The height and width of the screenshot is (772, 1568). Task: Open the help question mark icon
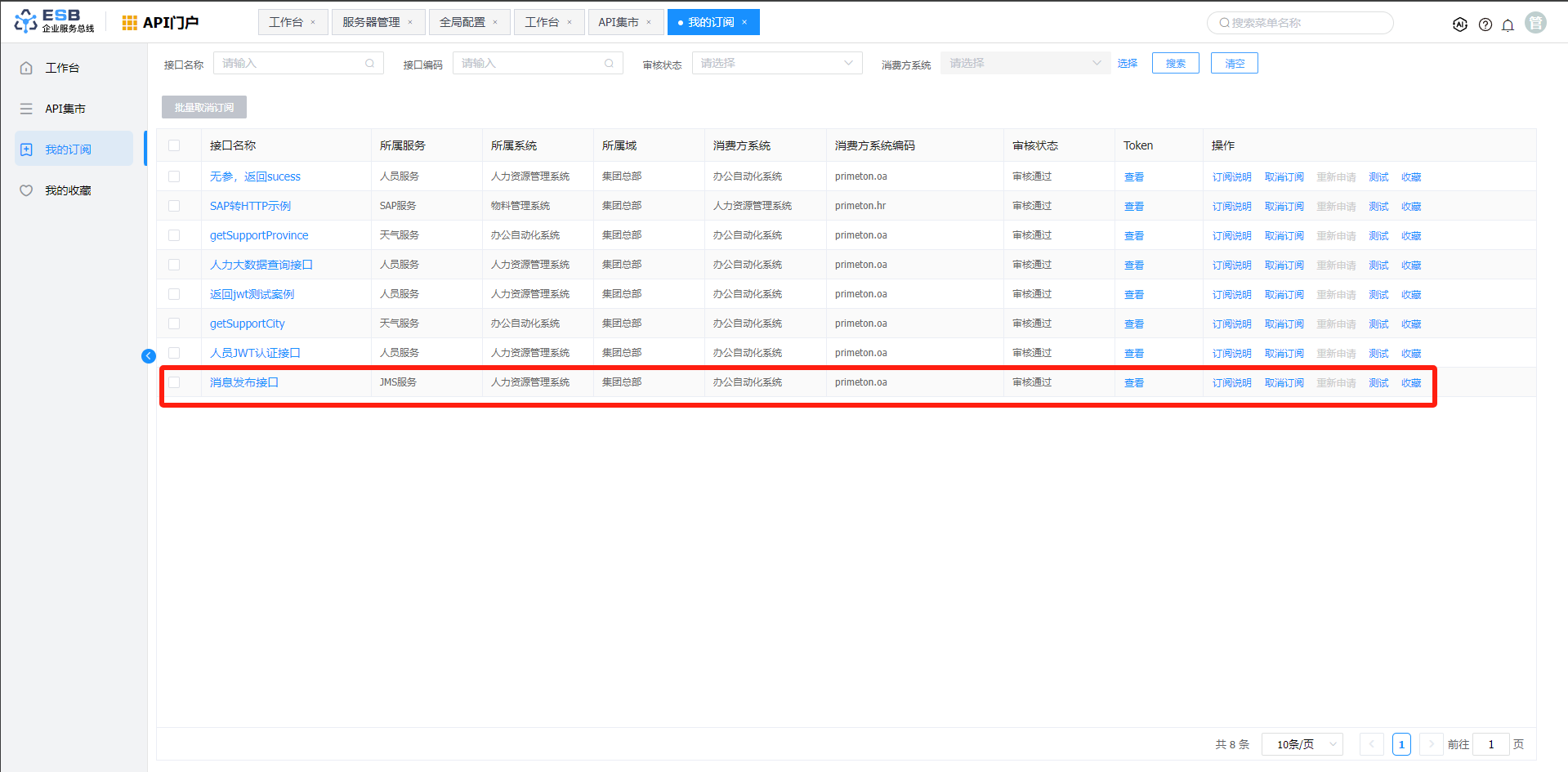click(1485, 25)
